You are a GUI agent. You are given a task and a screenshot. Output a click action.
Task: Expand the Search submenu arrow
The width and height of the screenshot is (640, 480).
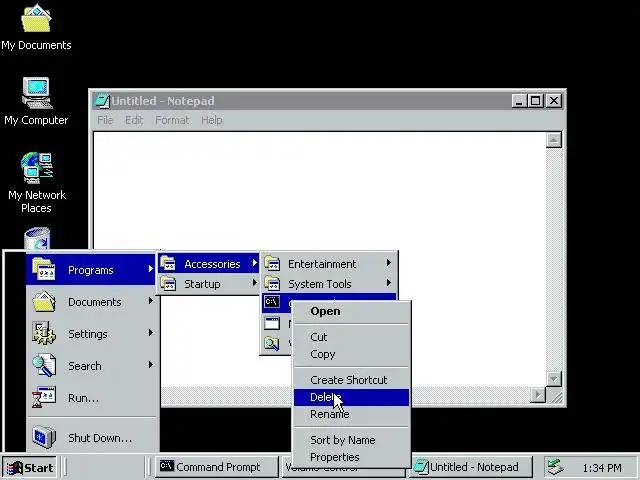[151, 365]
